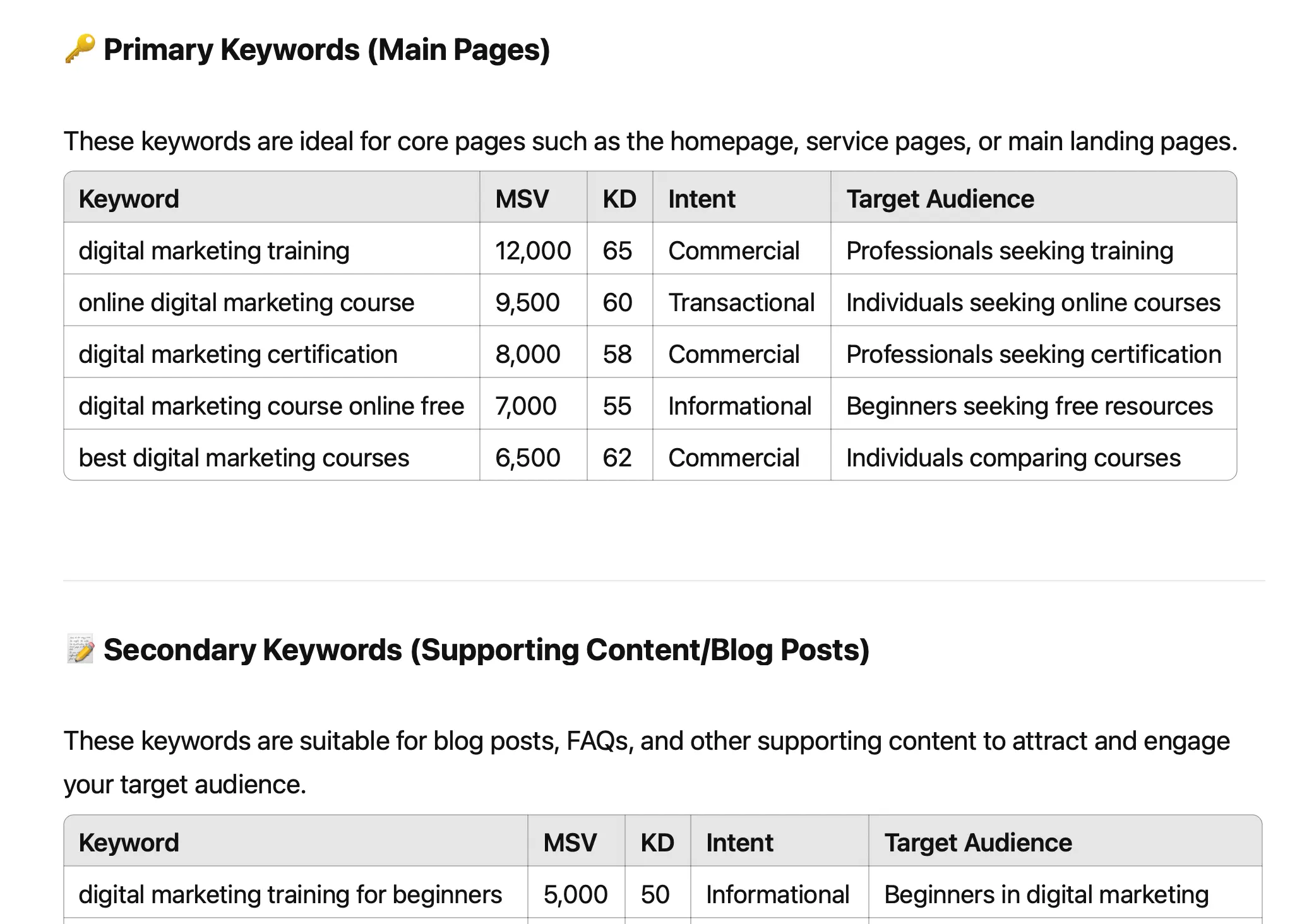The width and height of the screenshot is (1302, 924).
Task: Click the horizontal divider between the sections
Action: click(663, 580)
